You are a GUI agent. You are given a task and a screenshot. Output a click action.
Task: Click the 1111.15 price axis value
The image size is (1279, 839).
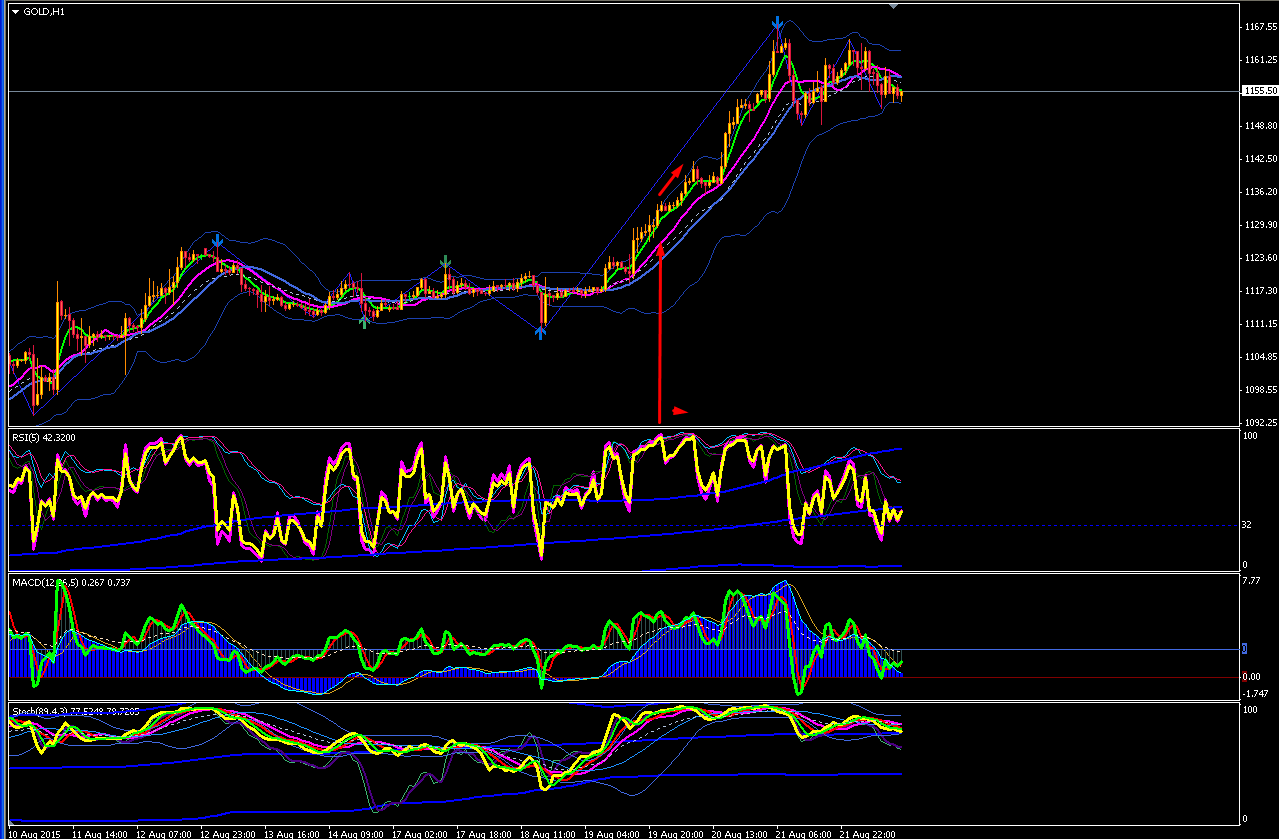tap(1259, 324)
